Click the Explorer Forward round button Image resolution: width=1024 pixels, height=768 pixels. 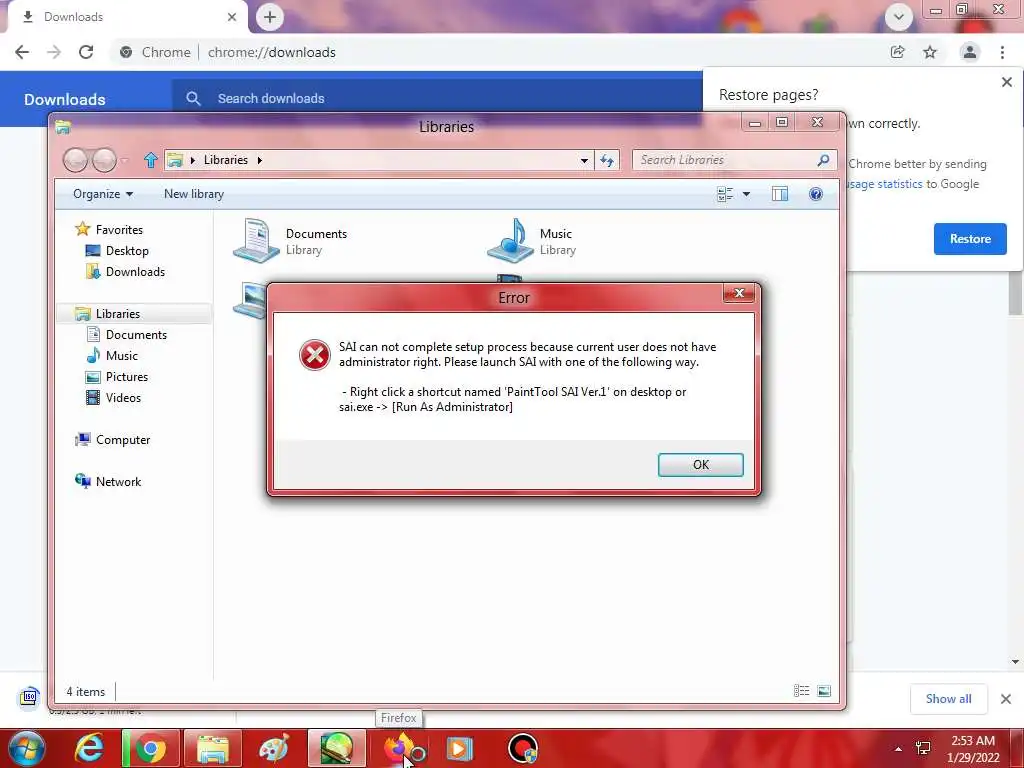coord(104,160)
